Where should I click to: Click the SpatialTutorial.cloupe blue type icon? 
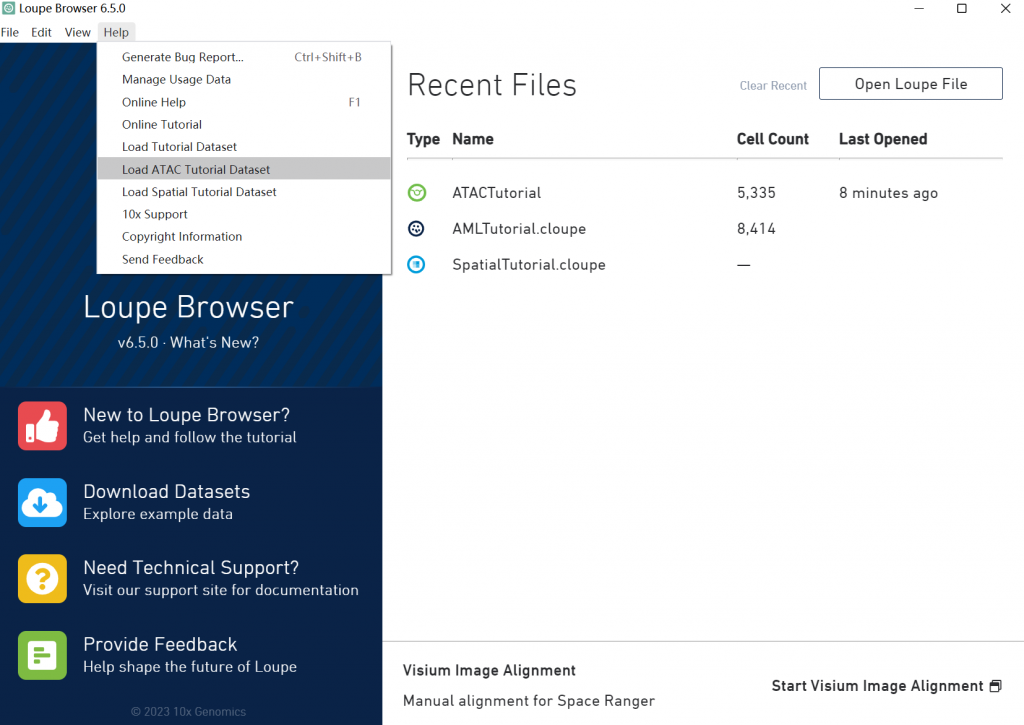(417, 265)
